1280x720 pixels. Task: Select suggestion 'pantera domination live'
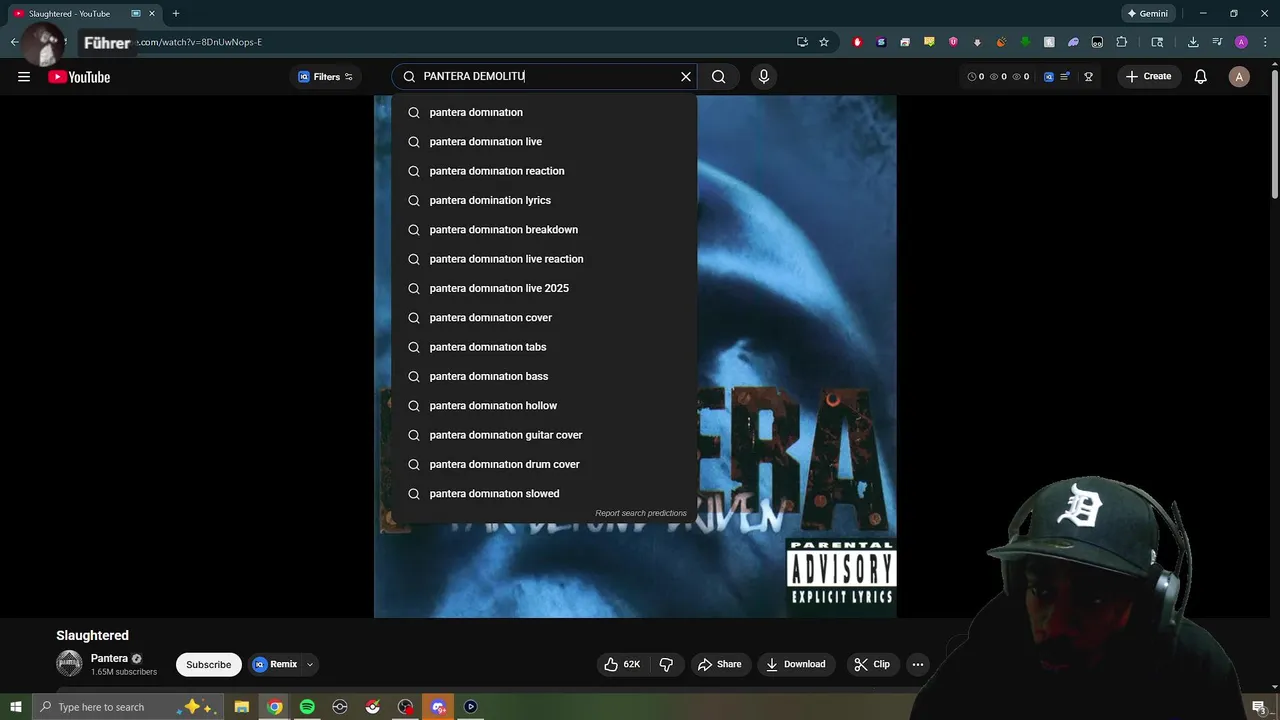point(544,142)
